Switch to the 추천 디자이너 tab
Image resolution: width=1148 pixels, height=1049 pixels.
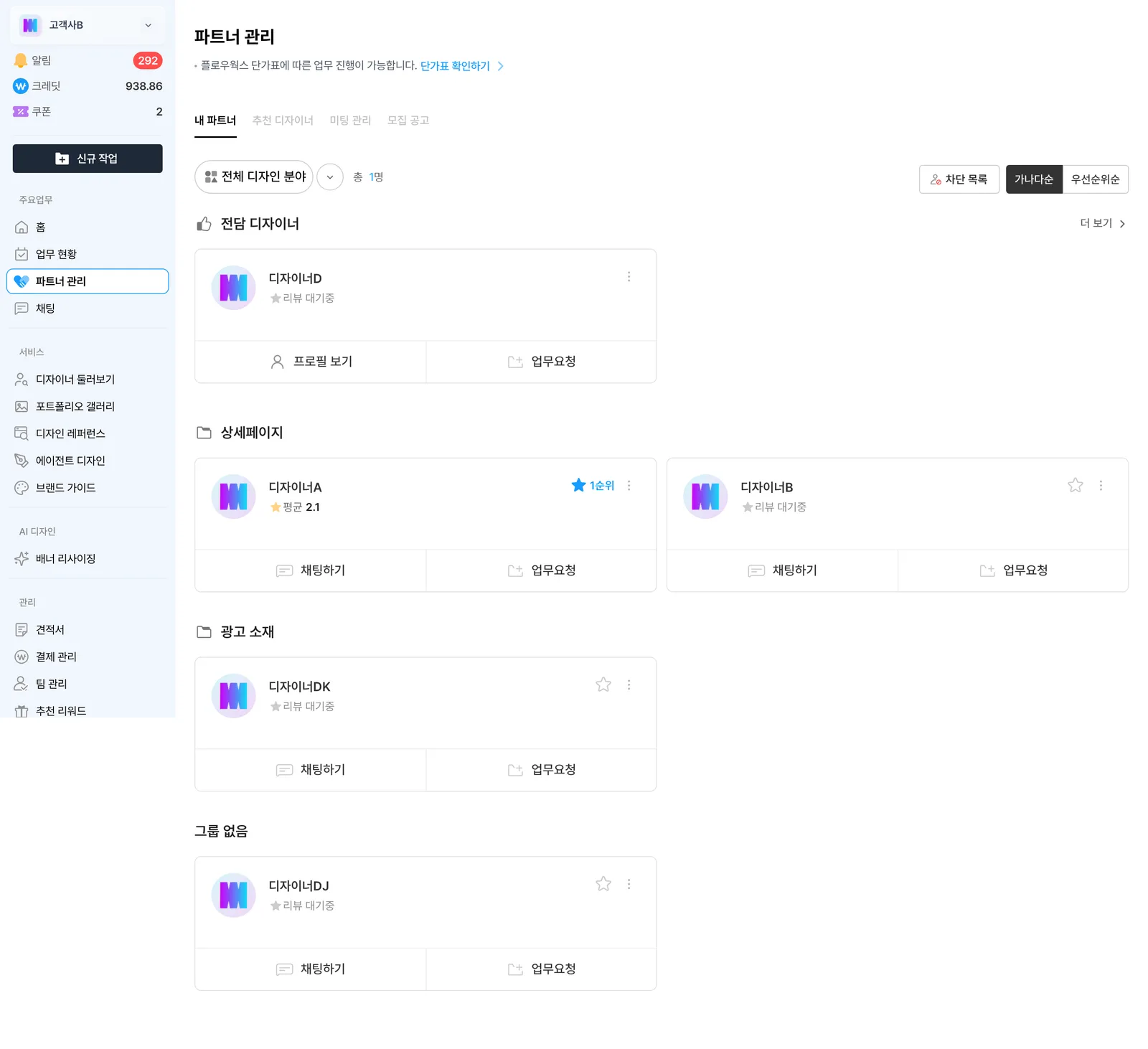(x=283, y=121)
